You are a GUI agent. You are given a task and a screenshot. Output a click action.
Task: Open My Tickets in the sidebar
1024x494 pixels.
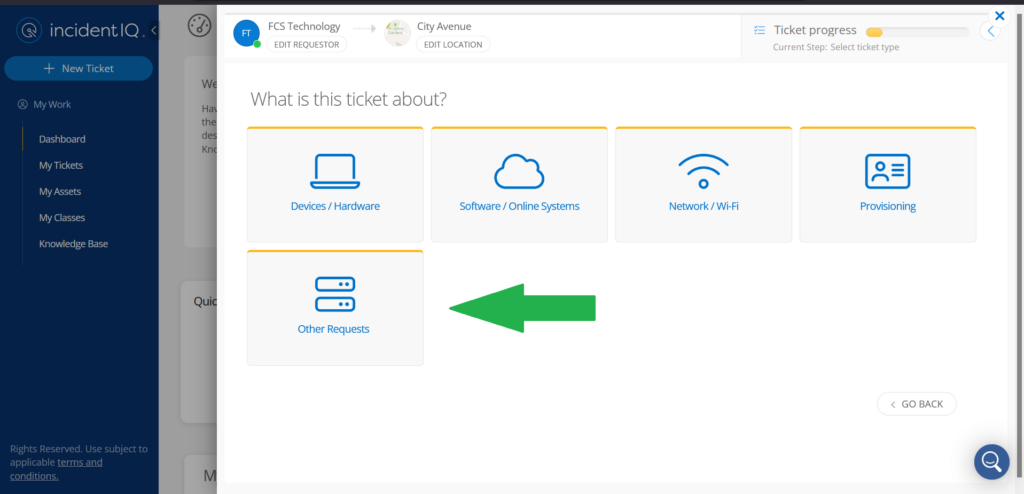coord(61,165)
